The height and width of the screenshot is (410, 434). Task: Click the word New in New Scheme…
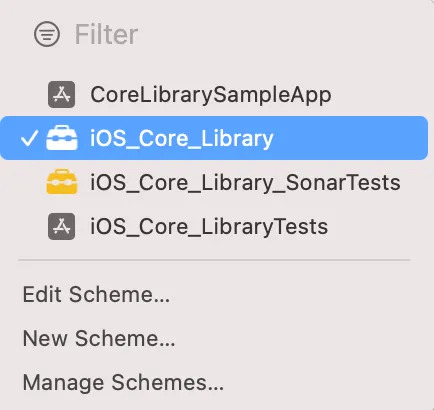(x=45, y=338)
